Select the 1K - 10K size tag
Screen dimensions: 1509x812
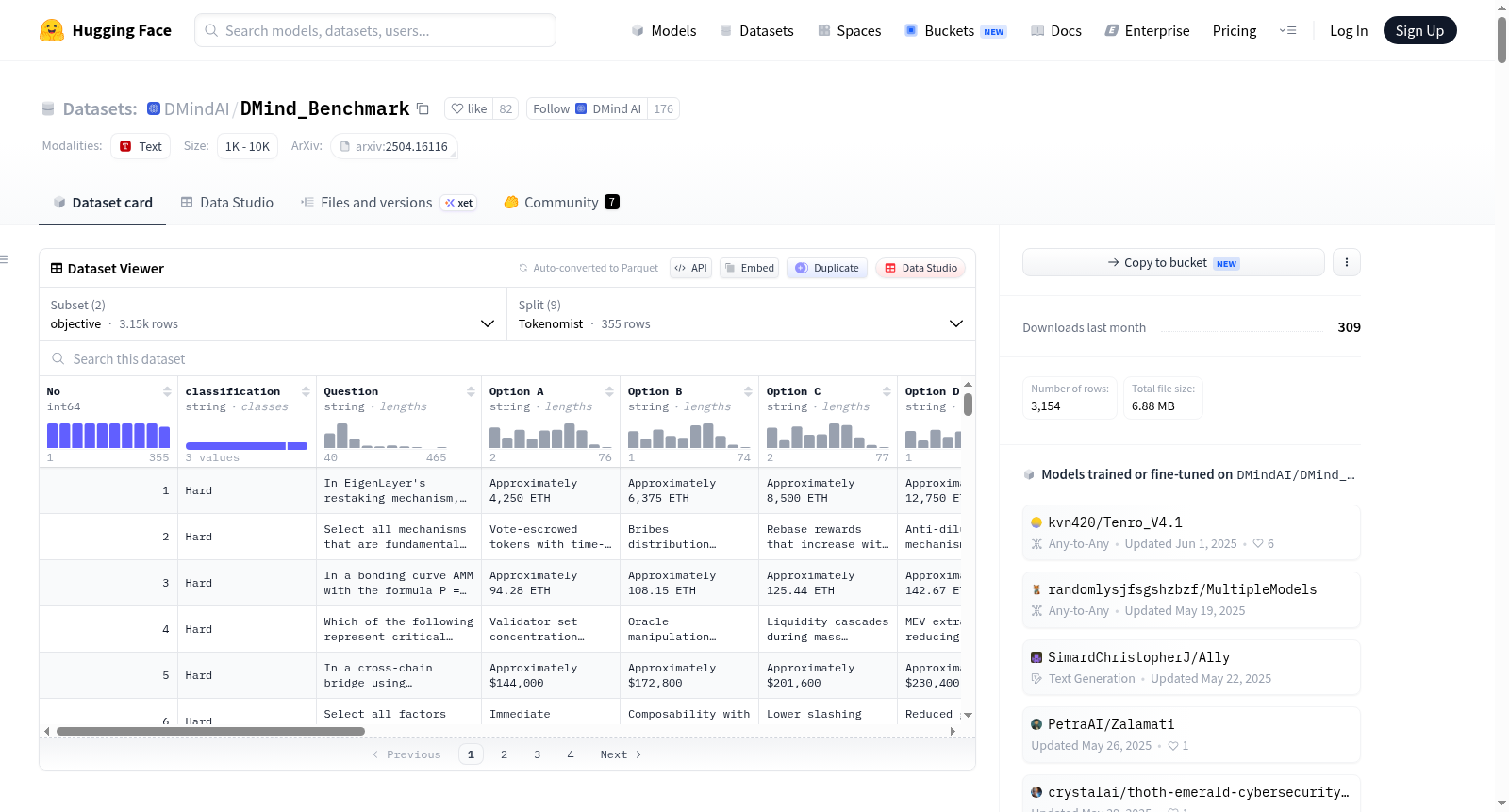[x=247, y=146]
